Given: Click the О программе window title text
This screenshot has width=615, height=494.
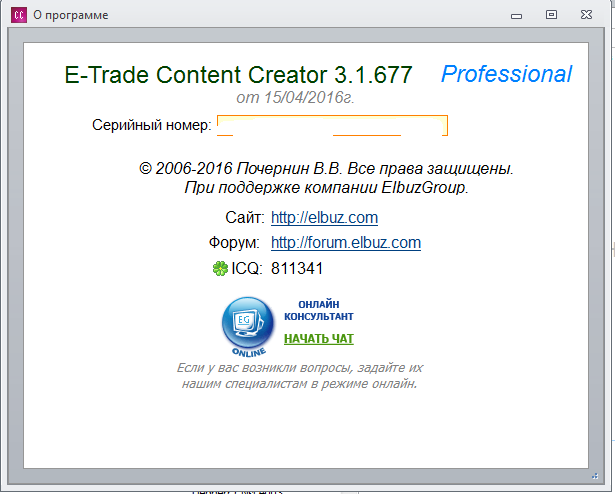Looking at the screenshot, I should [71, 15].
